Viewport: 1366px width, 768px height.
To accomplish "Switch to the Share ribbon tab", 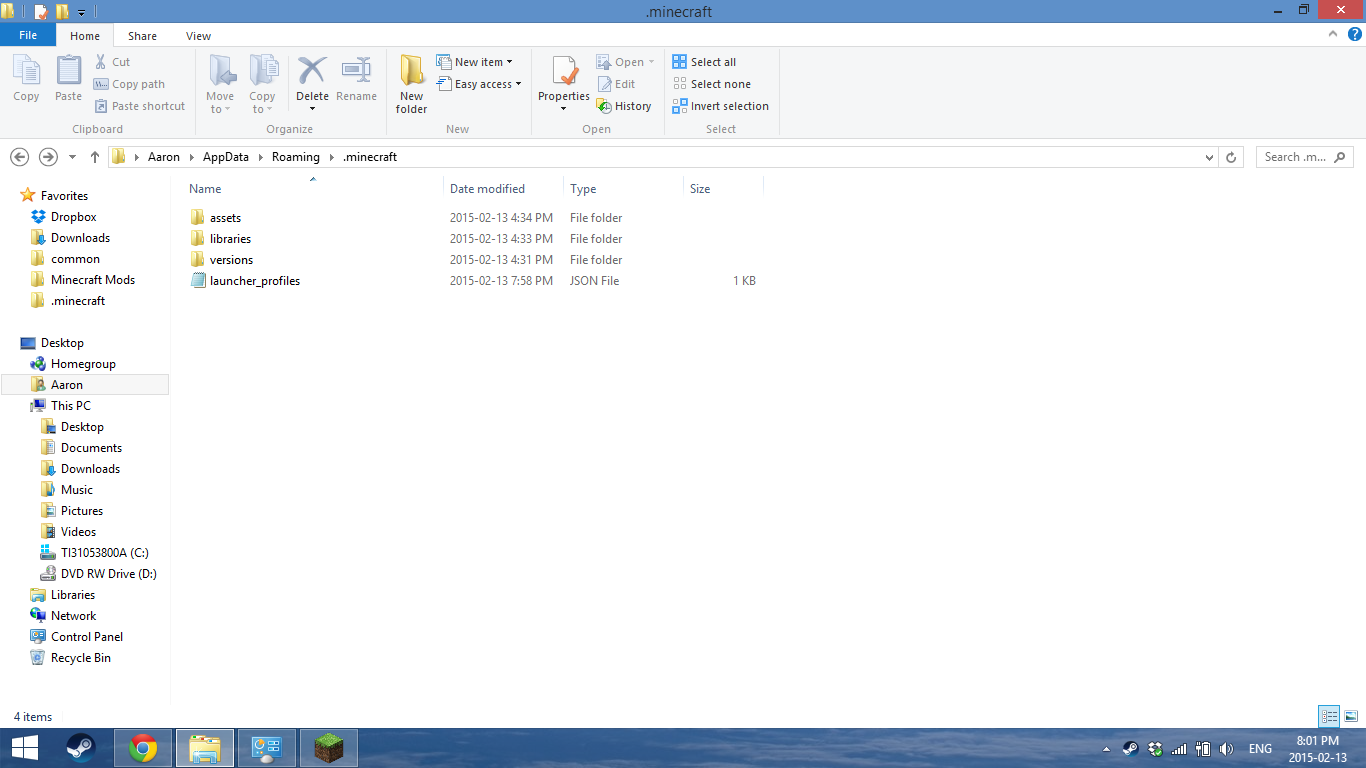I will [x=142, y=36].
